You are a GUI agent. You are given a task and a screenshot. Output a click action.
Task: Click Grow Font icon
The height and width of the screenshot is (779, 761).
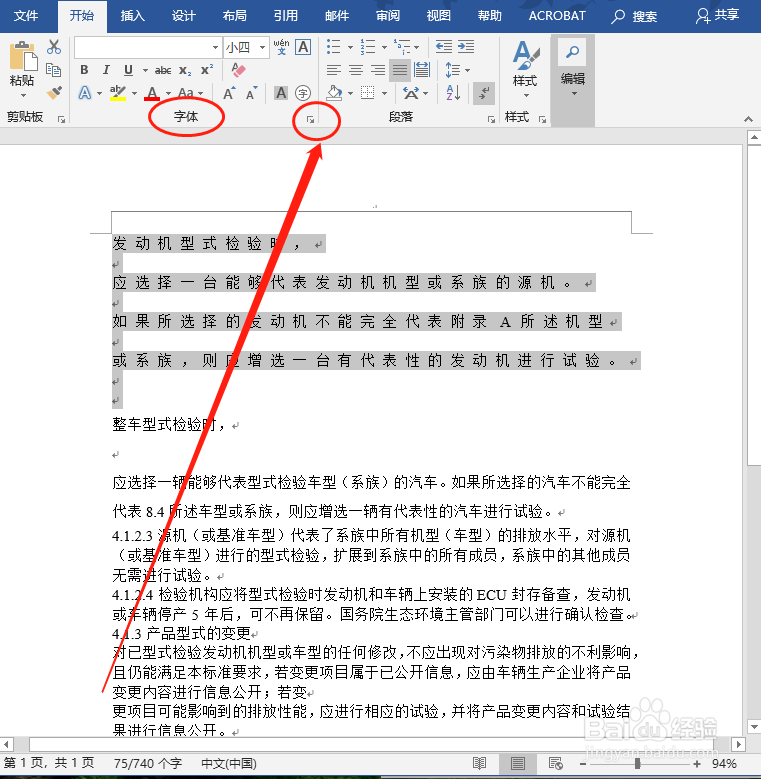point(229,93)
